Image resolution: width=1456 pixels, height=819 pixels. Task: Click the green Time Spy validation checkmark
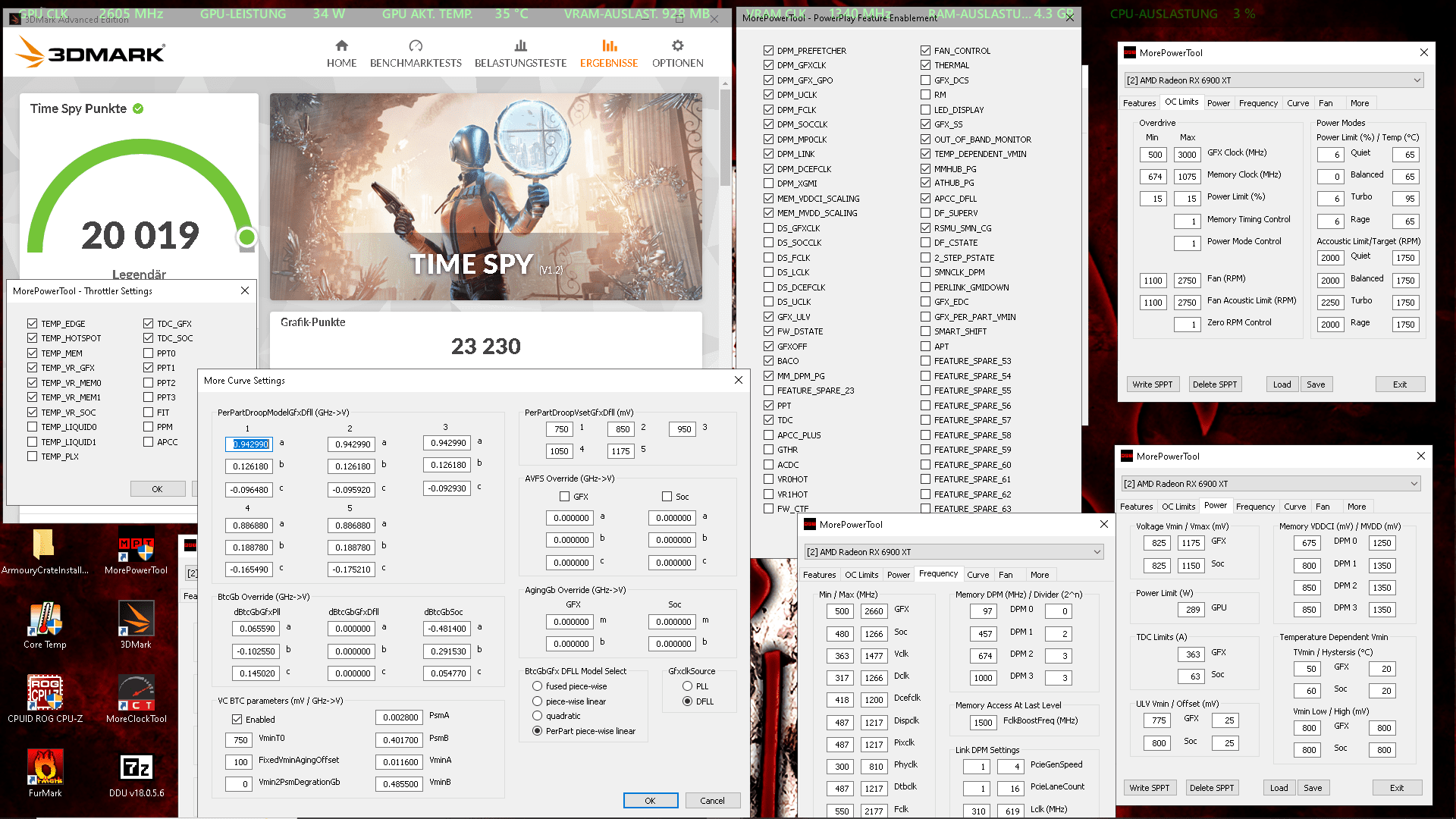tap(138, 108)
